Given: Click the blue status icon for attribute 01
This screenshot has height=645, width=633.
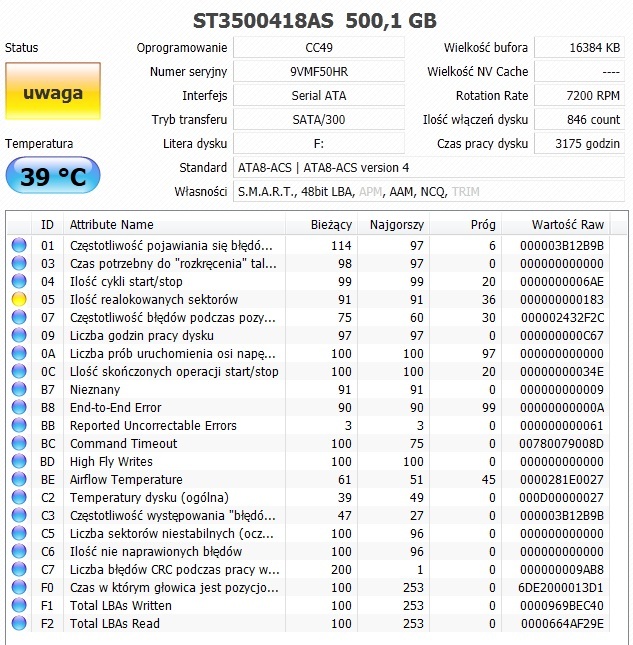Looking at the screenshot, I should [19, 245].
